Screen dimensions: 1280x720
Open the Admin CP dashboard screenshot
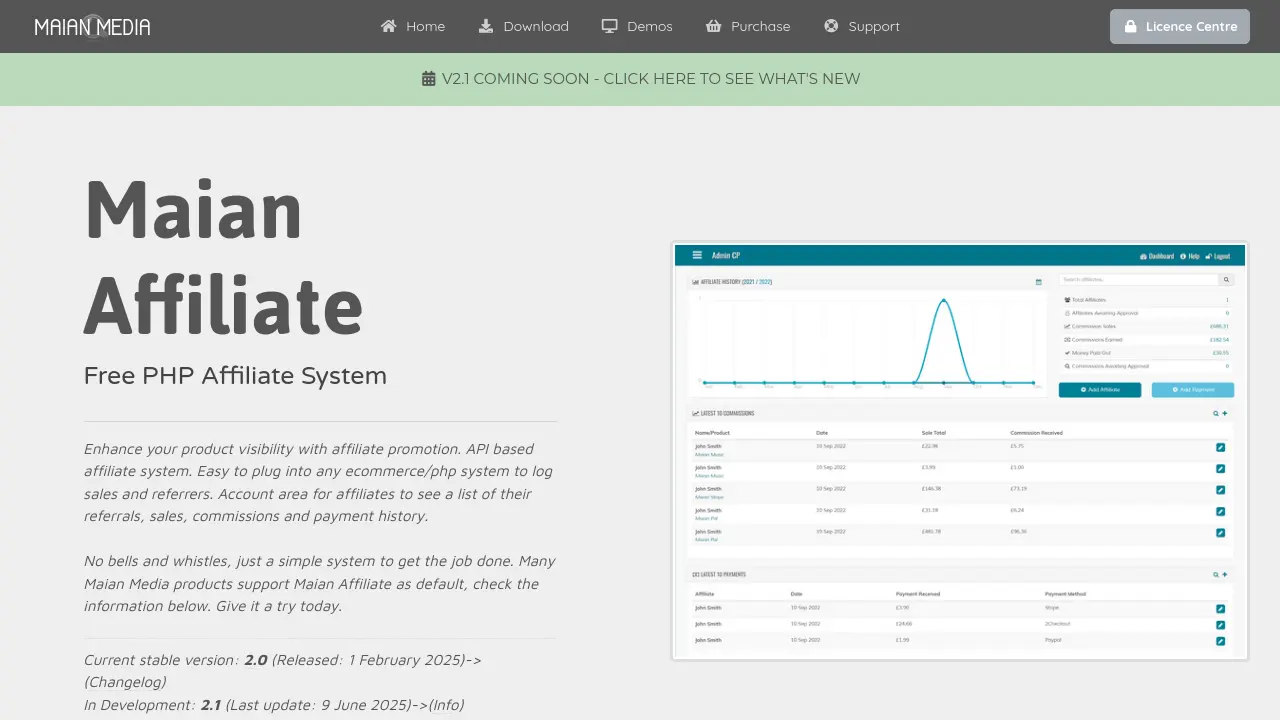point(960,451)
